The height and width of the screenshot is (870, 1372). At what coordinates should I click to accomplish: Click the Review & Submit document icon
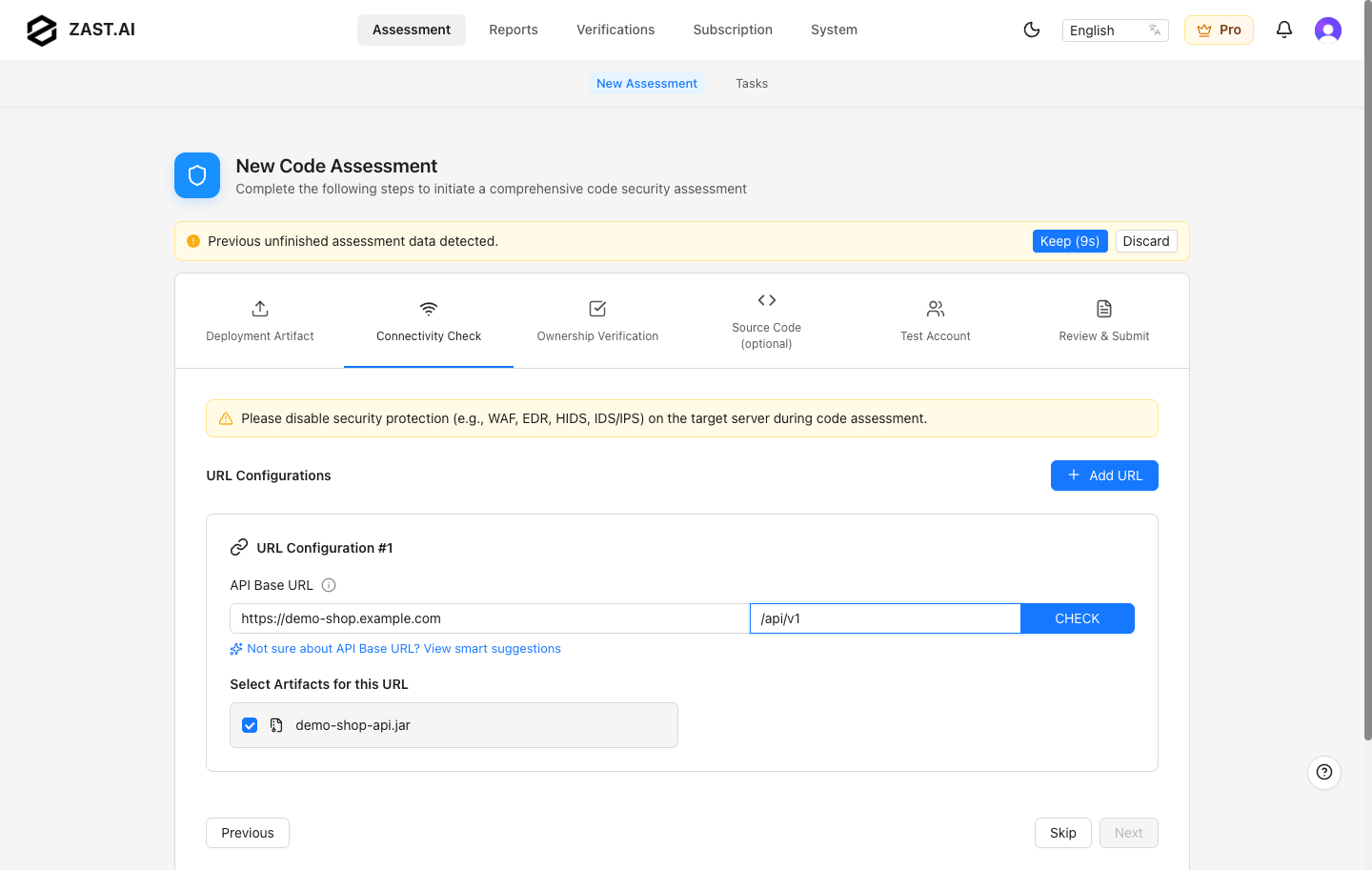[x=1104, y=309]
